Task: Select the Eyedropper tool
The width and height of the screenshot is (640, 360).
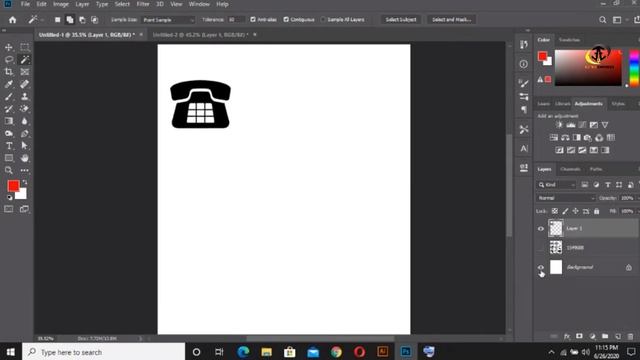Action: [9, 84]
